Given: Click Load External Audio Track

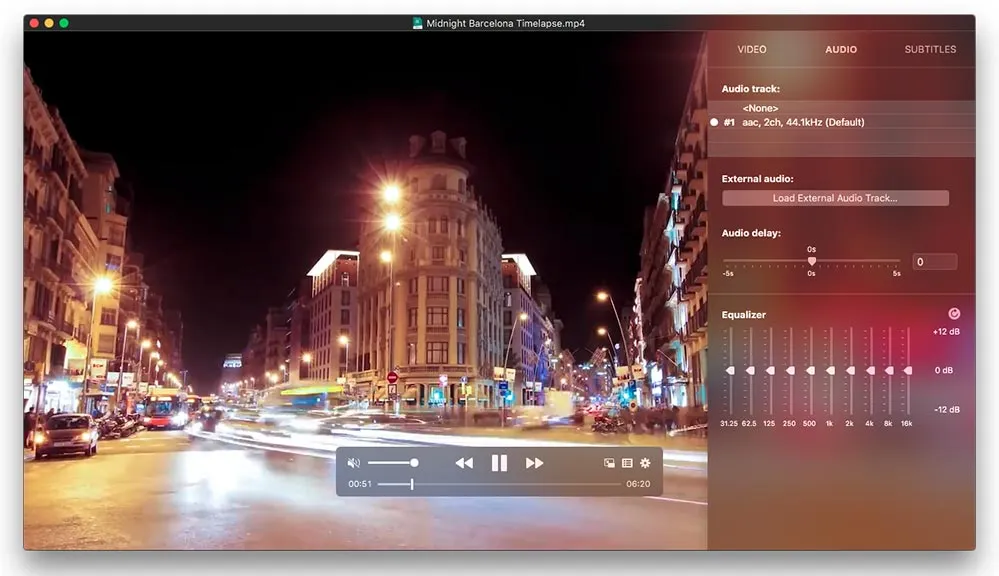Looking at the screenshot, I should [x=837, y=198].
